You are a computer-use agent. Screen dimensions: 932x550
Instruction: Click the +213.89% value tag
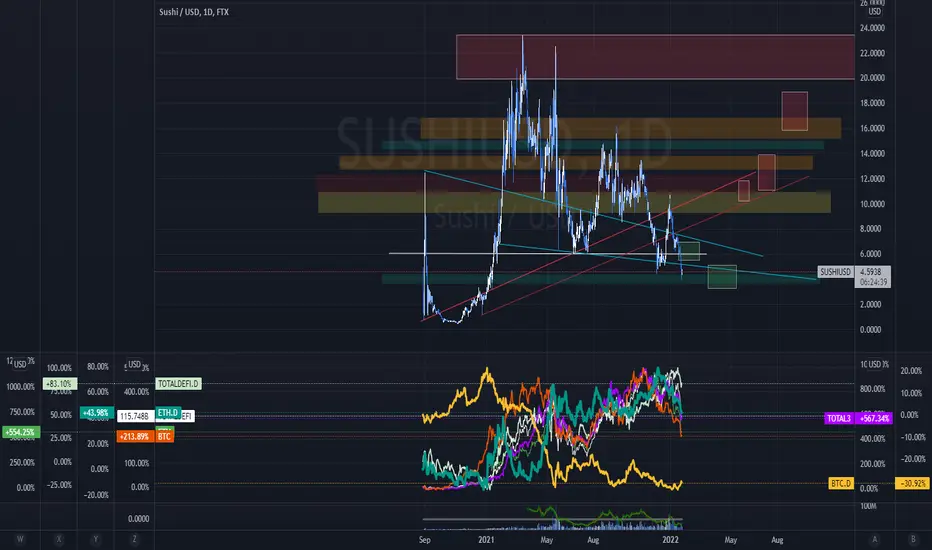point(134,436)
